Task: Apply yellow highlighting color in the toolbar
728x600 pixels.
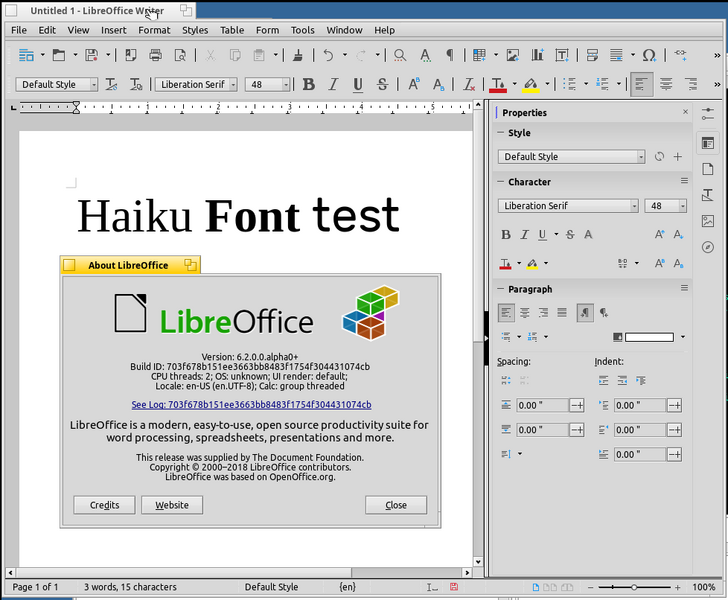Action: click(x=531, y=84)
